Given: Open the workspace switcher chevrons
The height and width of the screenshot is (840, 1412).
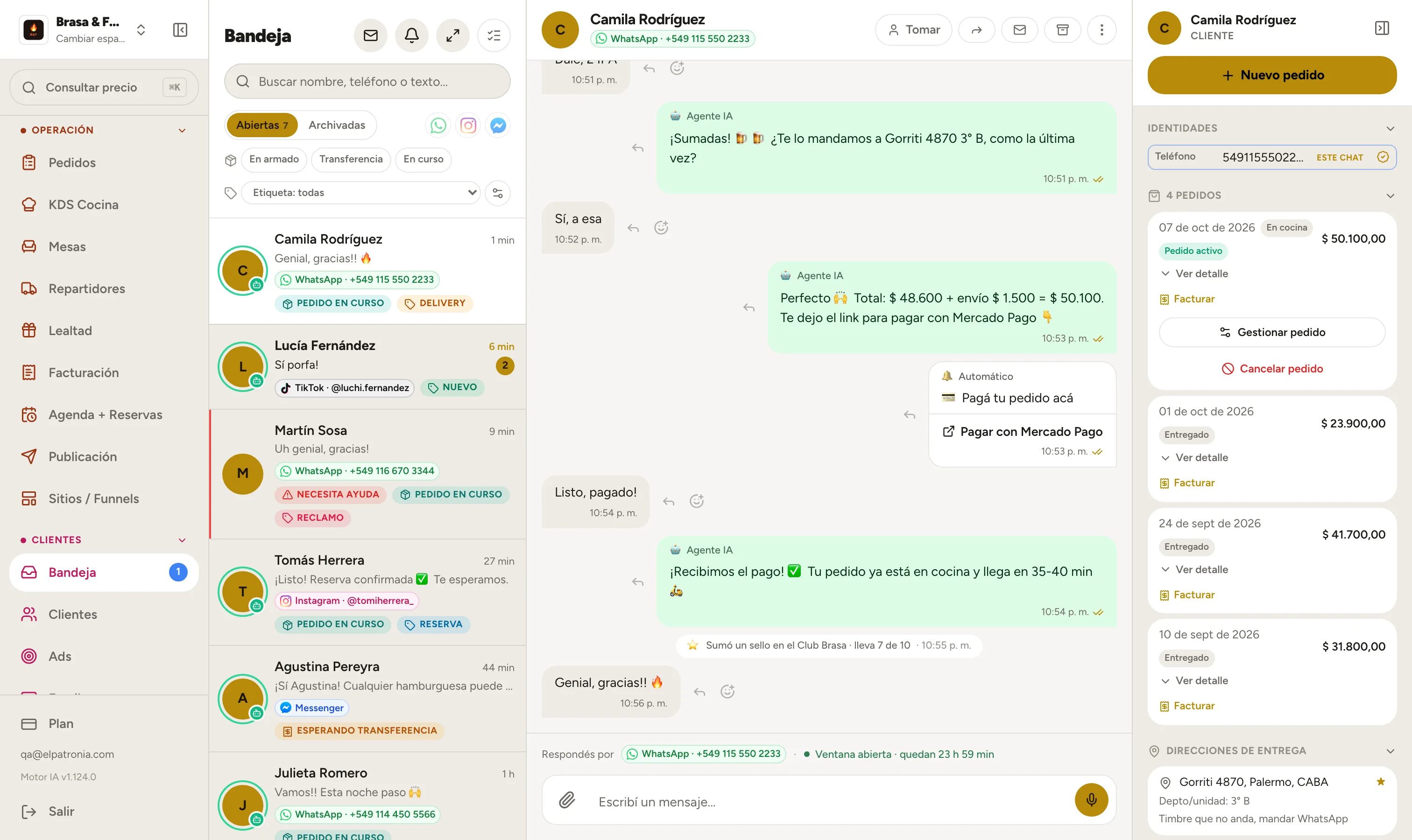Looking at the screenshot, I should point(141,30).
